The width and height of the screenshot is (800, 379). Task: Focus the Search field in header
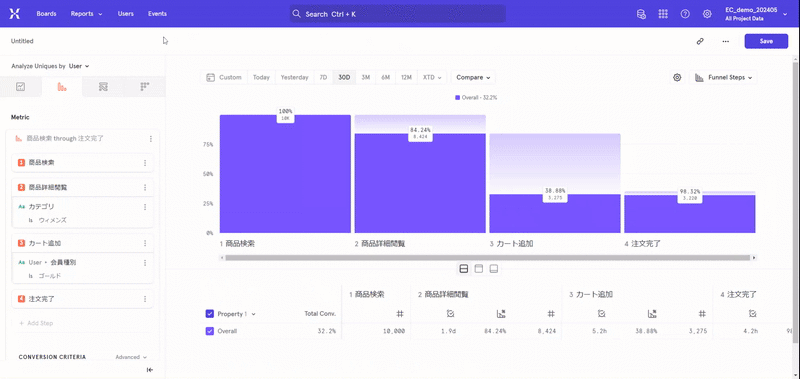pyautogui.click(x=398, y=14)
